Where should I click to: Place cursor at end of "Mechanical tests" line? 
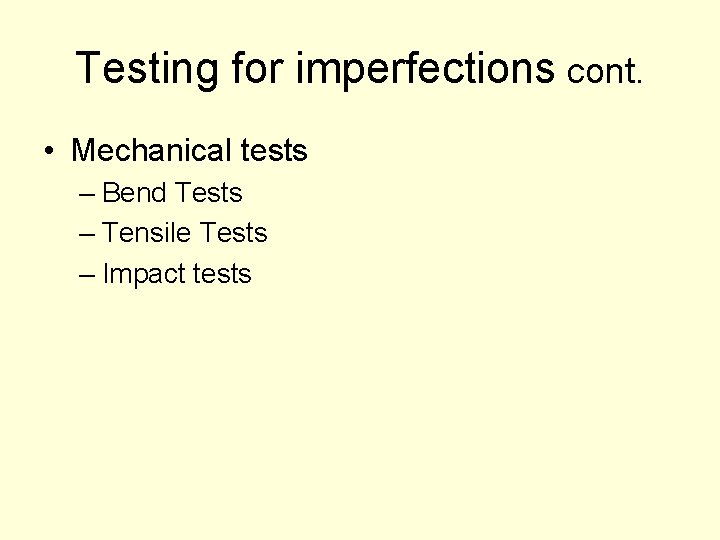(x=309, y=151)
